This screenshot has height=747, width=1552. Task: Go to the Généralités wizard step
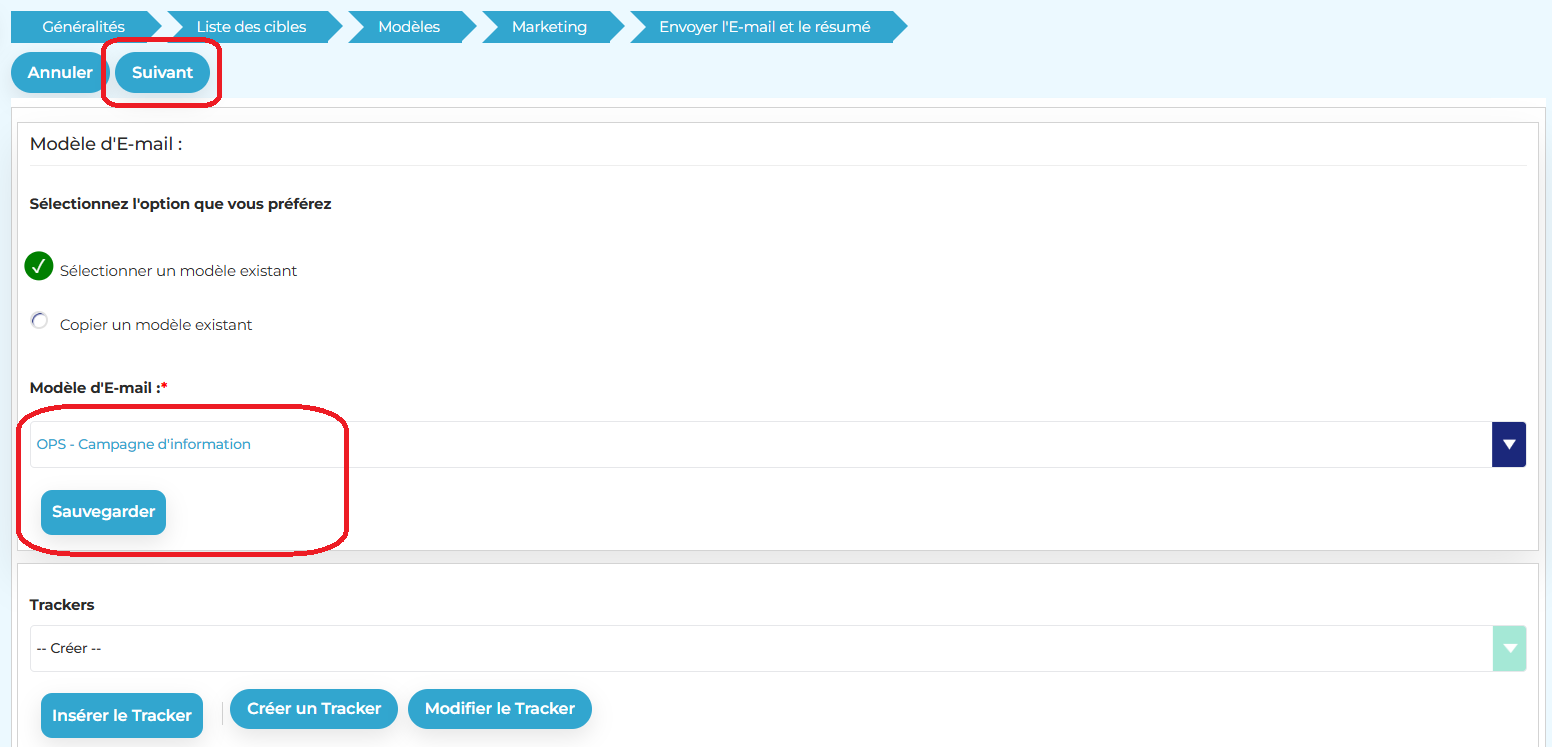(x=83, y=27)
